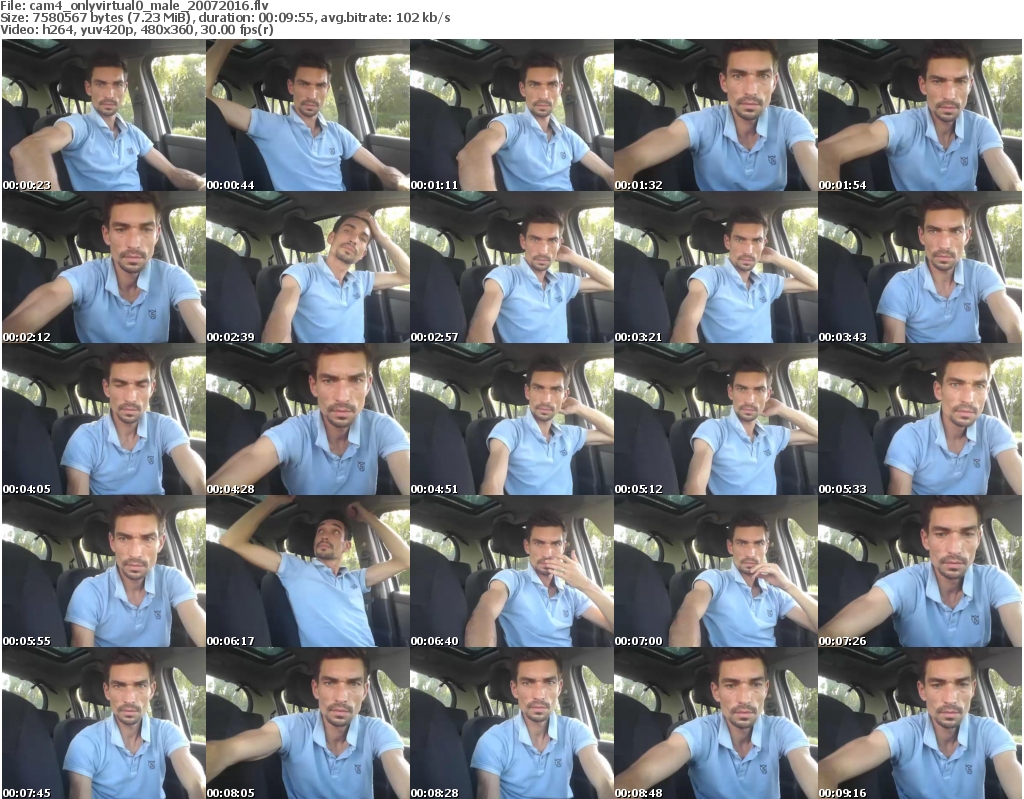Click the thumbnail stamped 00:09:16
Viewport: 1024px width, 799px height.
[x=920, y=723]
